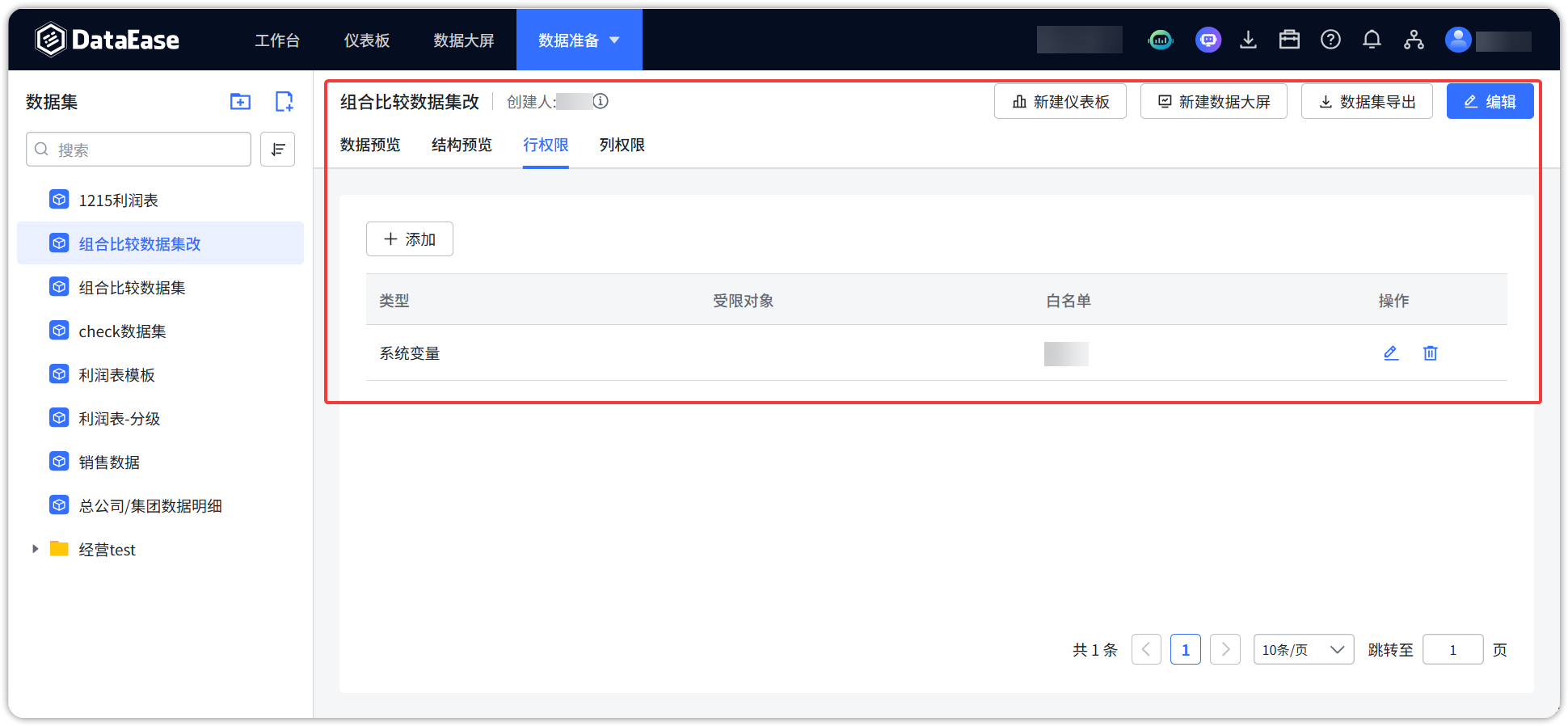Open 仪表板 in the top navigation

[367, 40]
